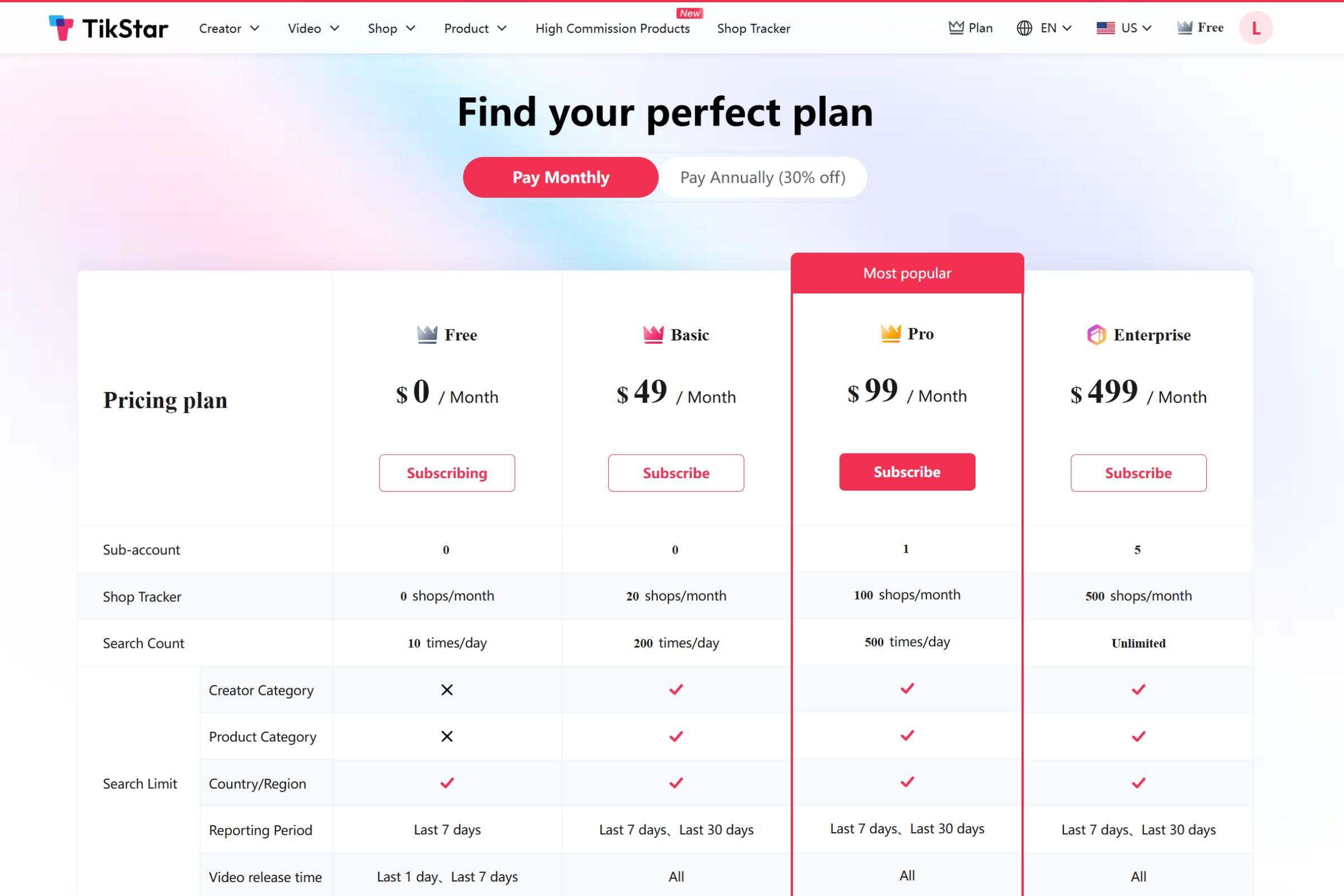Open Shop Tracker in navigation bar
1344x896 pixels.
coord(753,29)
